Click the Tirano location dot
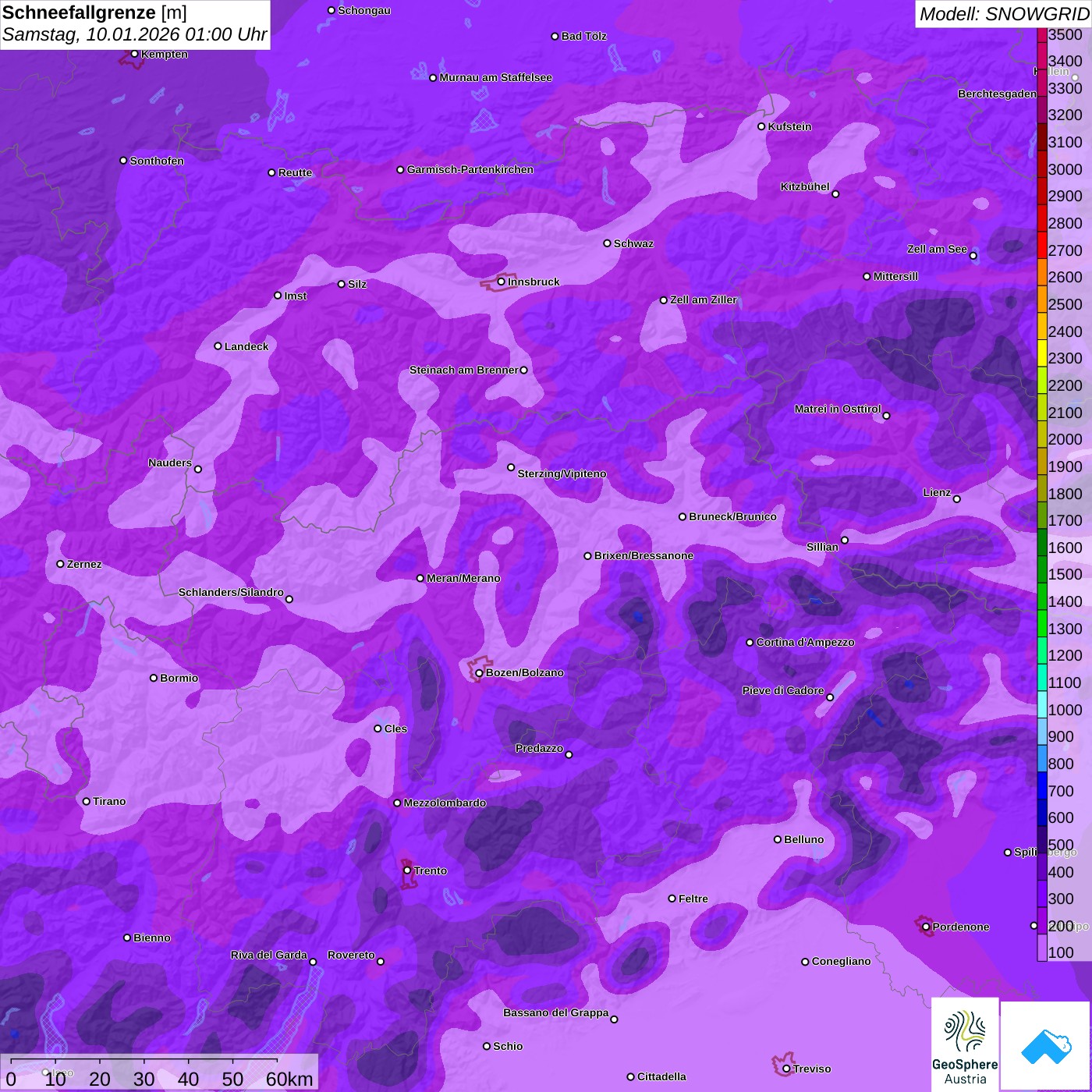The height and width of the screenshot is (1092, 1092). (x=87, y=801)
